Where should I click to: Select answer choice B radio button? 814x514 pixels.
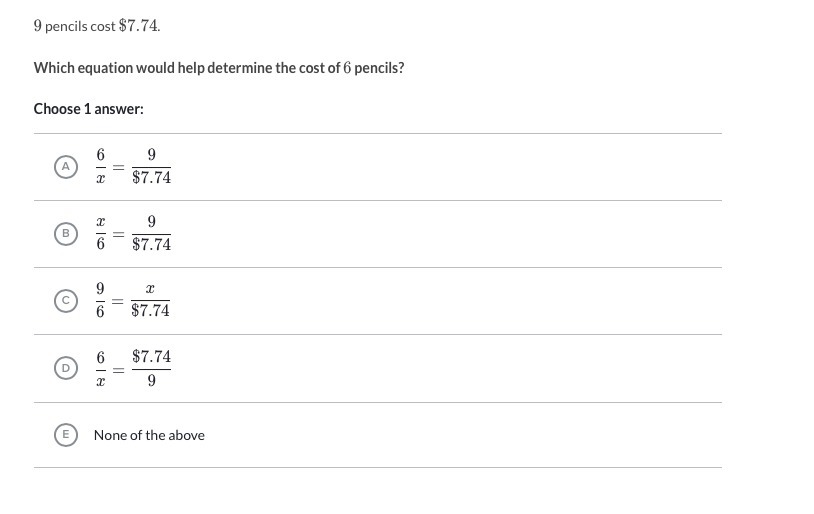click(x=66, y=234)
